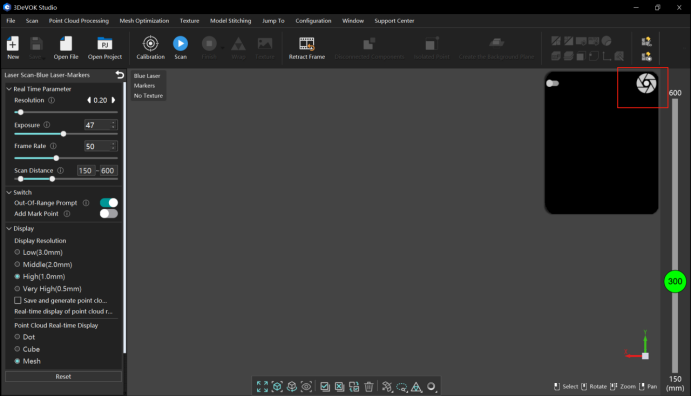Click the invert selection icon
The width and height of the screenshot is (692, 396).
pos(354,387)
